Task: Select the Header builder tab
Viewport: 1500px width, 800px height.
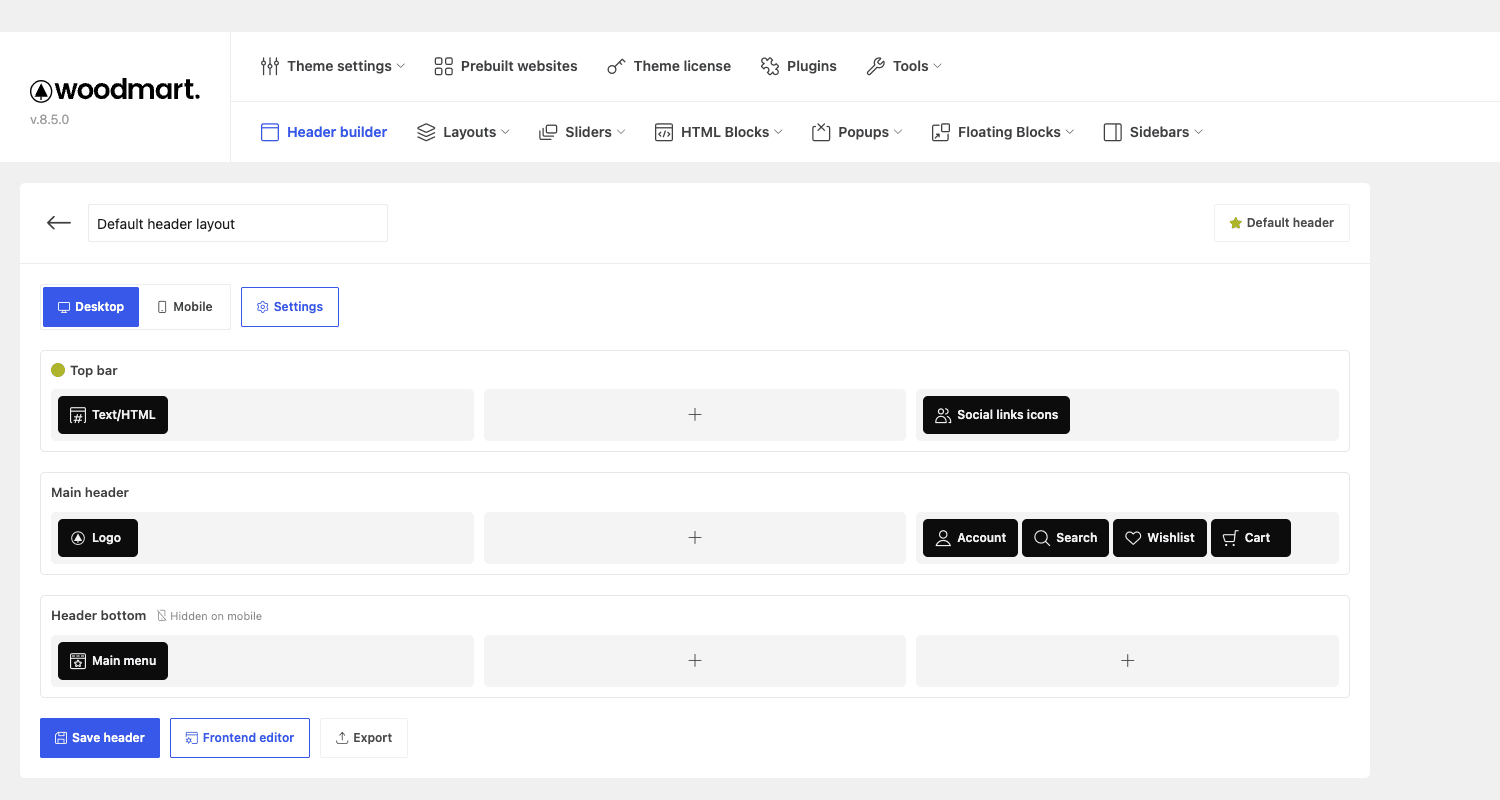Action: point(324,132)
